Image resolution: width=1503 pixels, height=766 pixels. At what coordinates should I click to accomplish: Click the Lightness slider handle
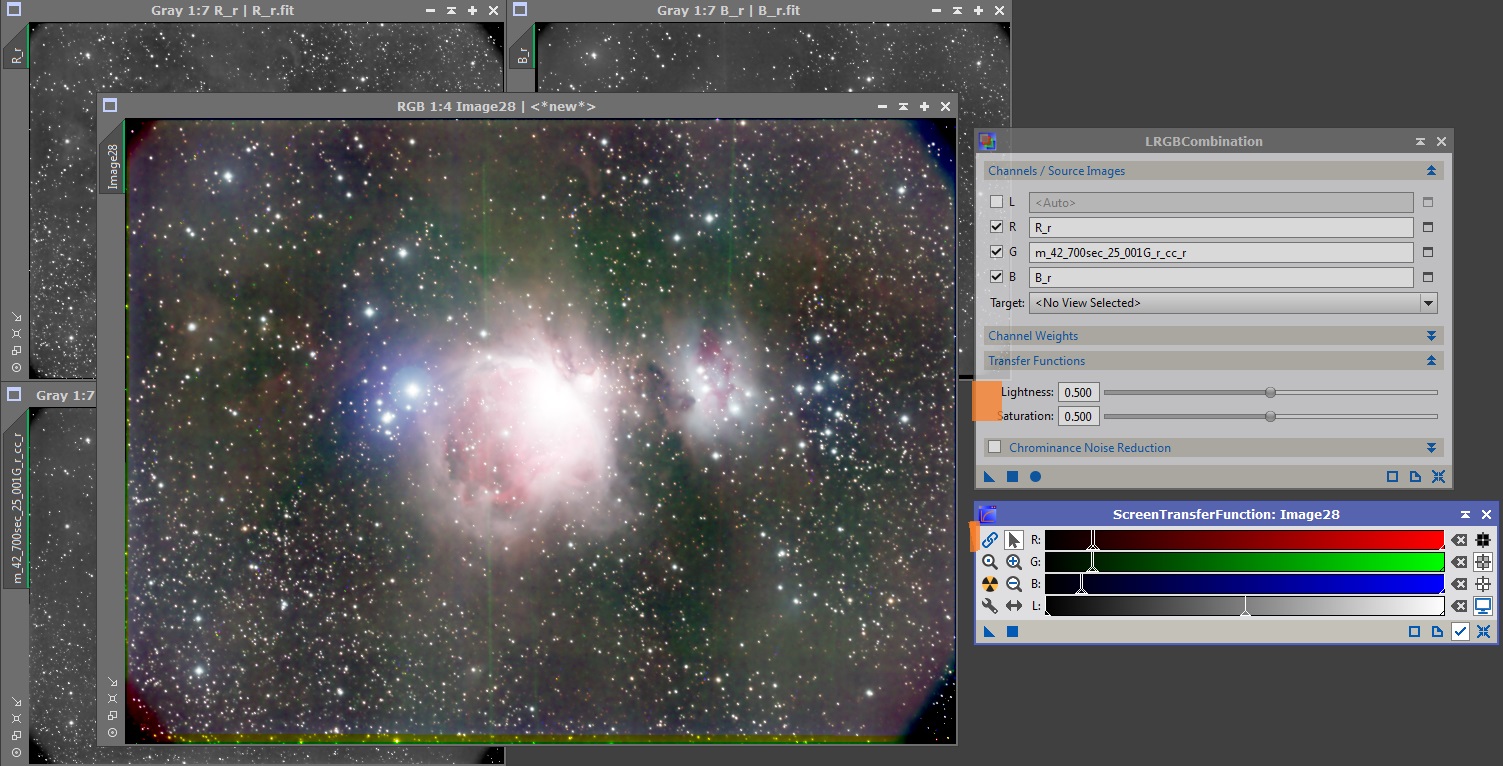(x=1270, y=392)
